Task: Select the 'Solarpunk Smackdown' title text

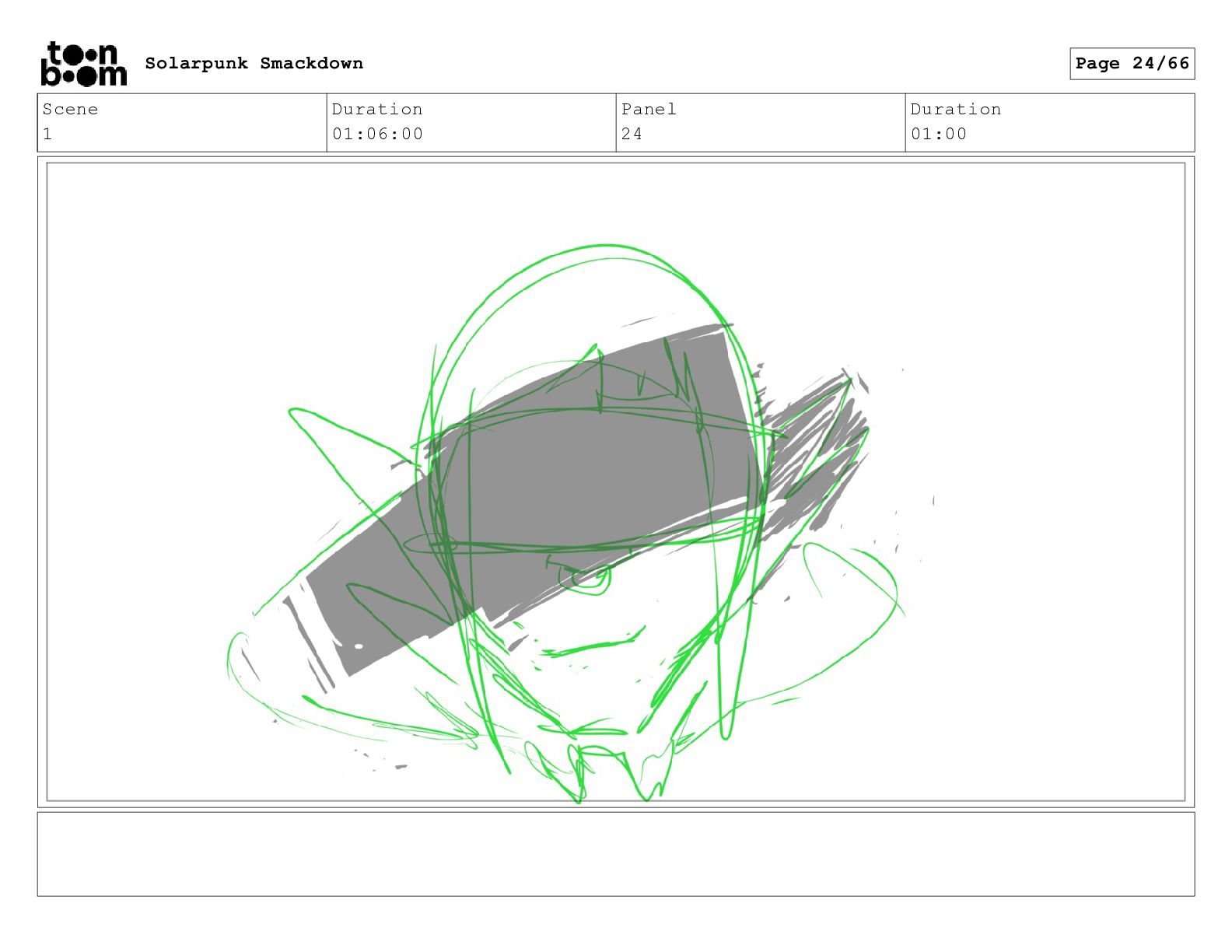Action: [x=254, y=63]
